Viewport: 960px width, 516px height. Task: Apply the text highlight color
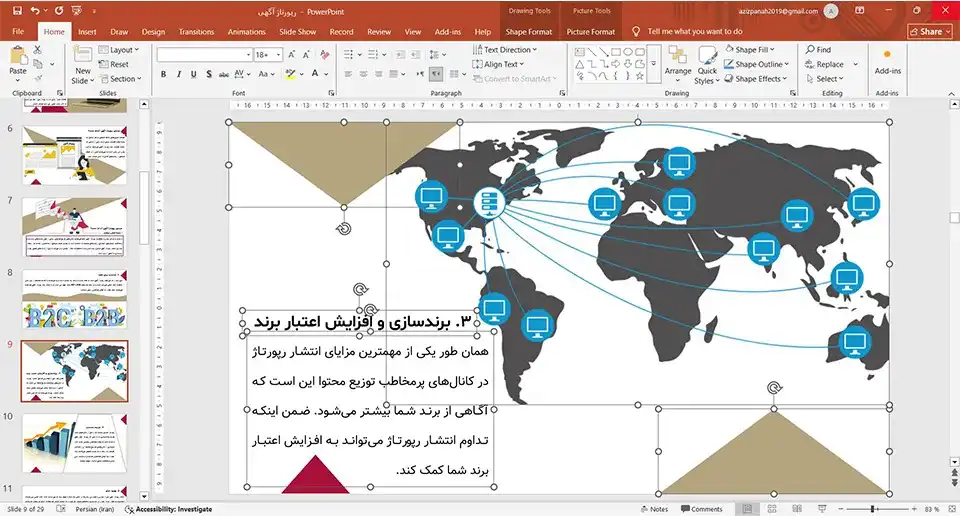[290, 74]
